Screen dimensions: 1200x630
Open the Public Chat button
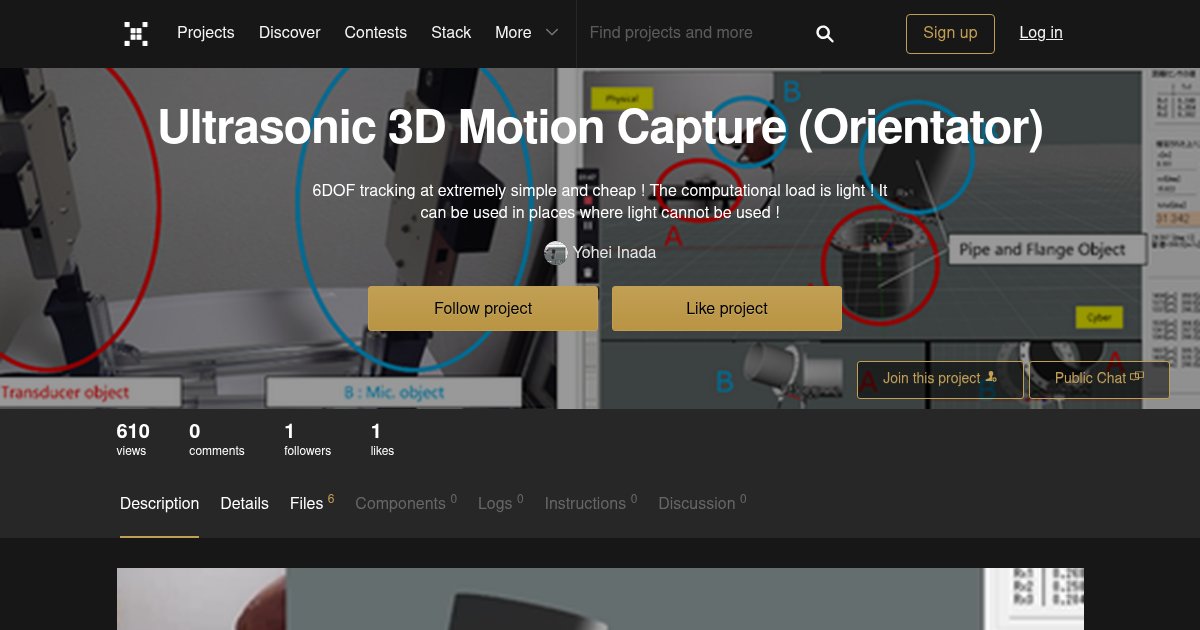tap(1099, 379)
